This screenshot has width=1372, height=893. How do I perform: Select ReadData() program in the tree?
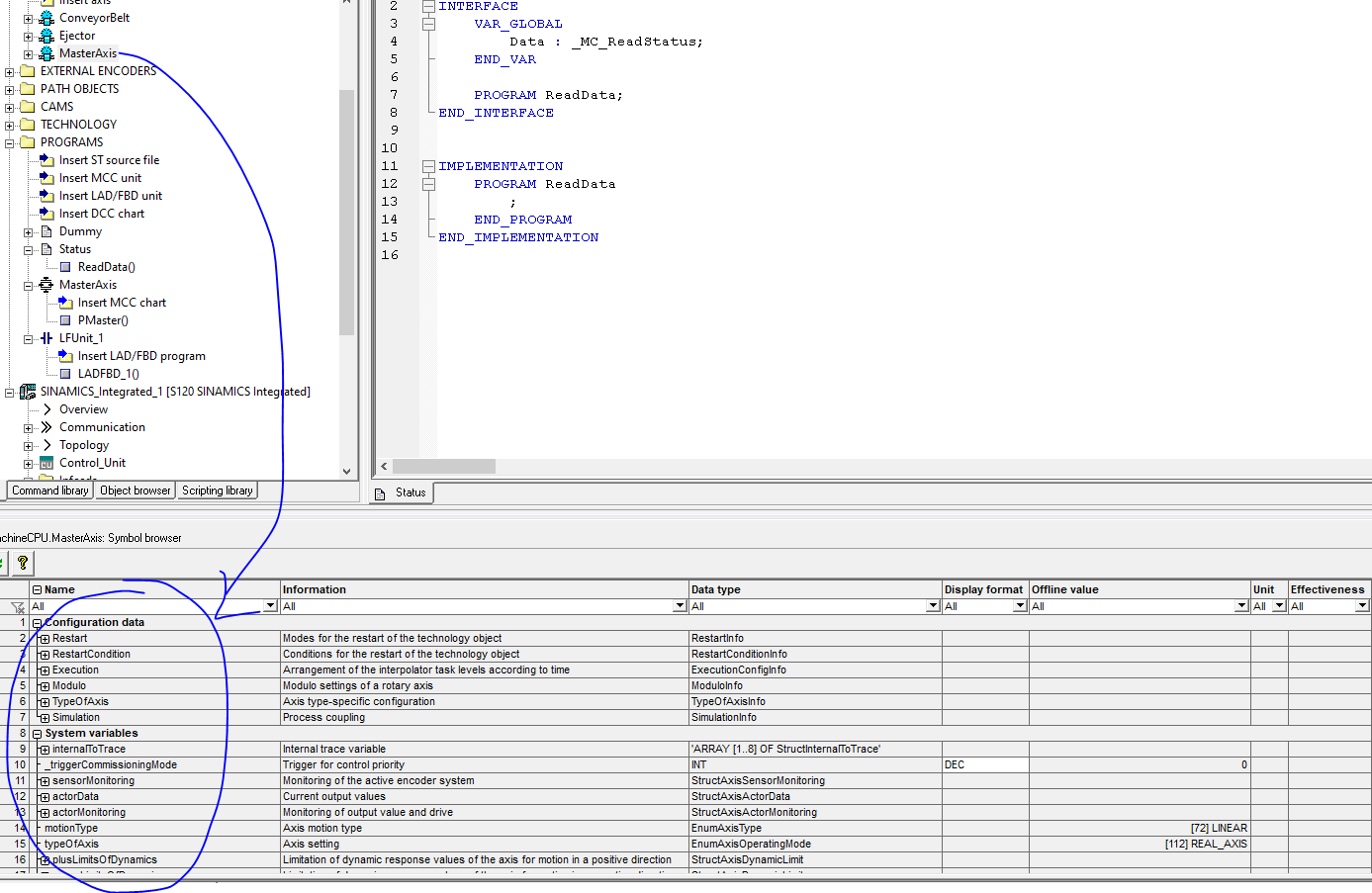click(x=106, y=267)
